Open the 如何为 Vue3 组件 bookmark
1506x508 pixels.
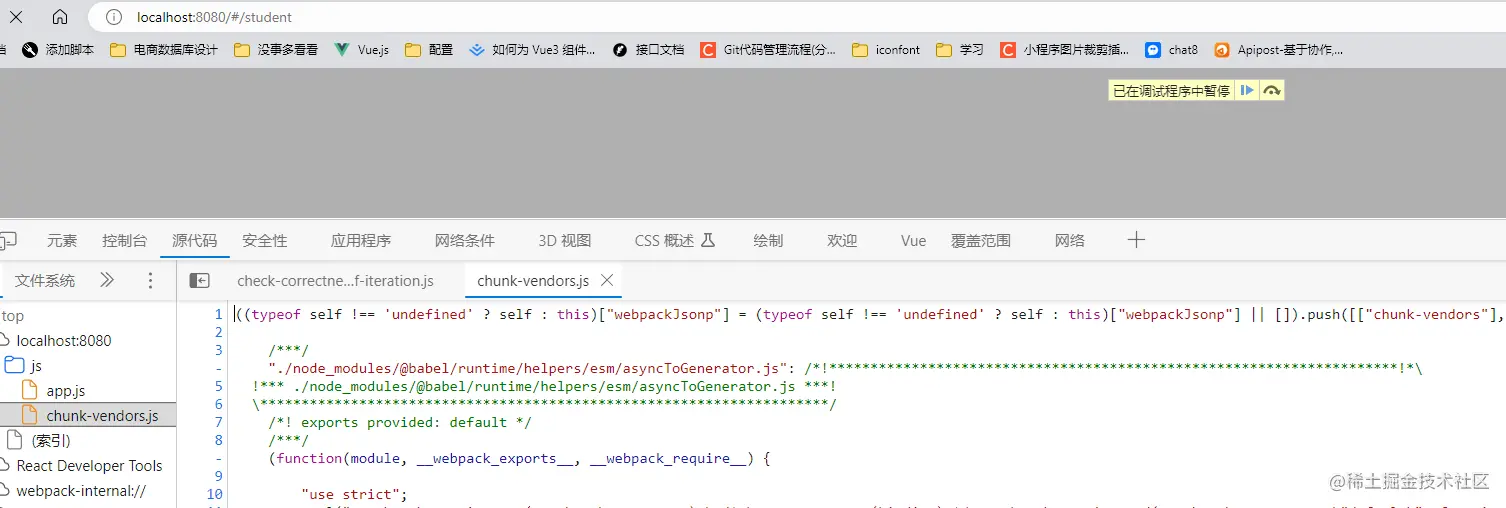pyautogui.click(x=532, y=49)
